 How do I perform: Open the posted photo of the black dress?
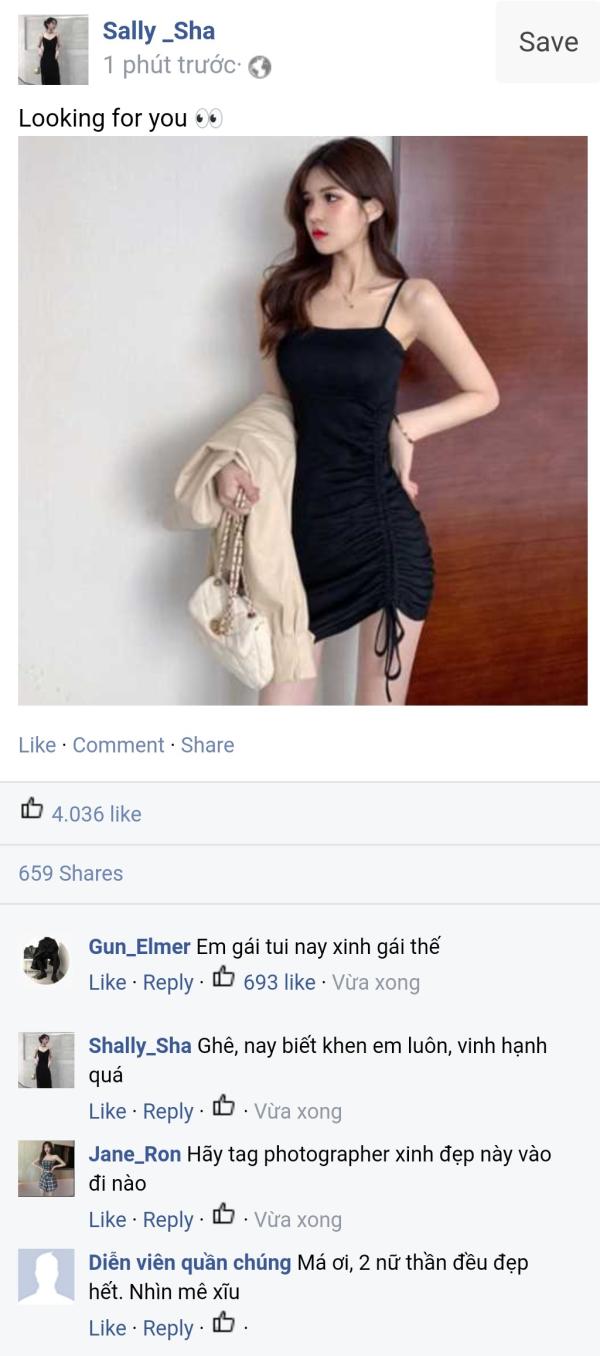pos(303,421)
